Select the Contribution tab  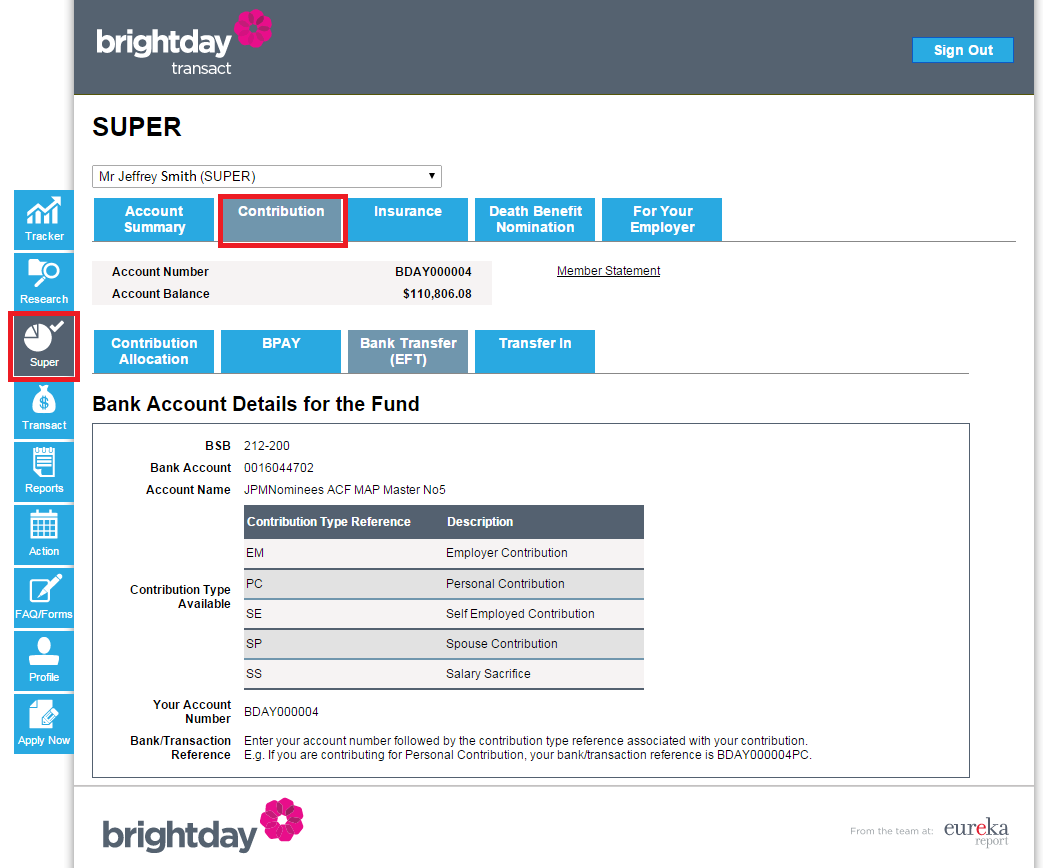pyautogui.click(x=281, y=219)
